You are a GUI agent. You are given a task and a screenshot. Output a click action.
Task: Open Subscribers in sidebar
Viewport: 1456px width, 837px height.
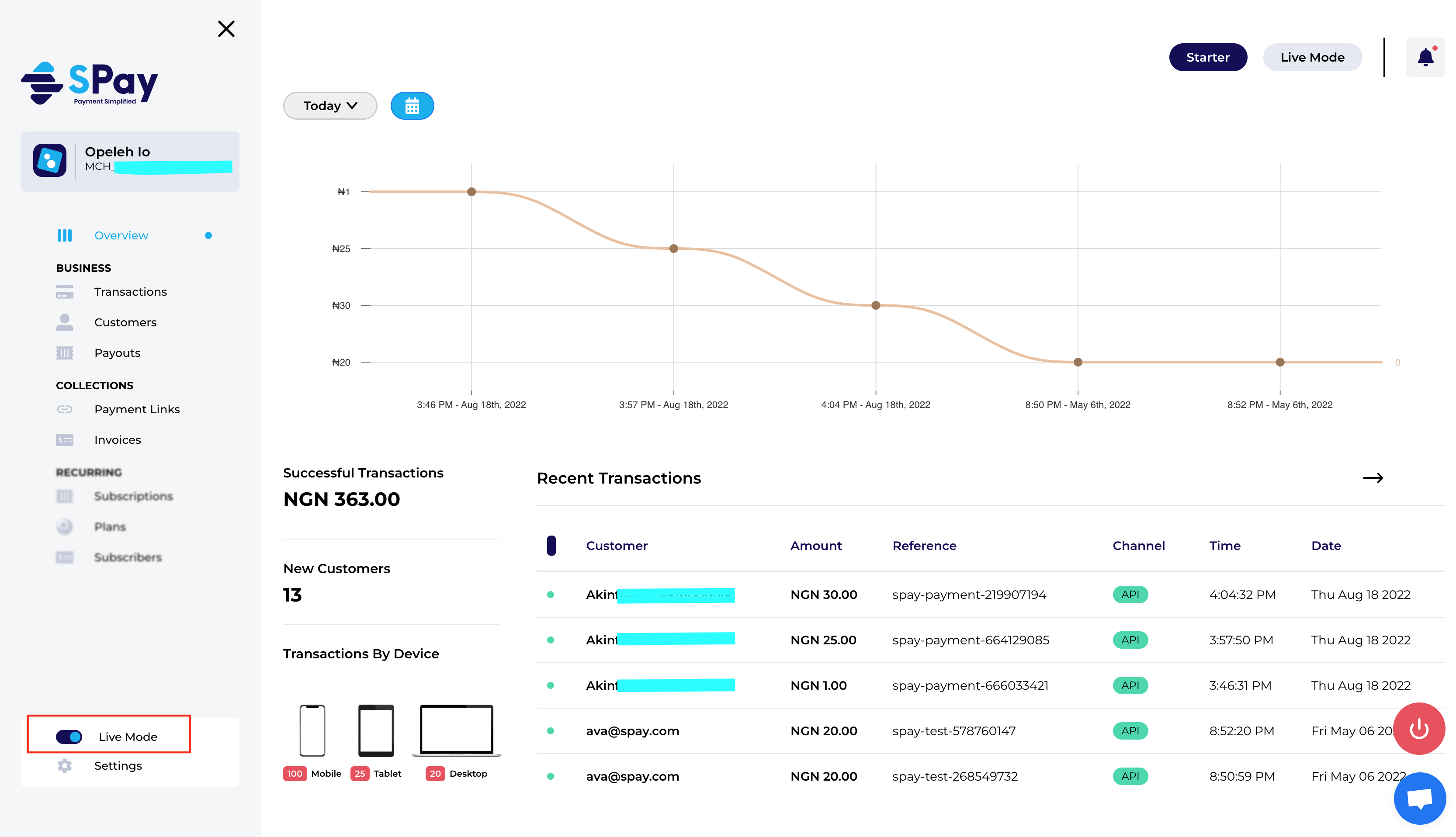pos(128,557)
